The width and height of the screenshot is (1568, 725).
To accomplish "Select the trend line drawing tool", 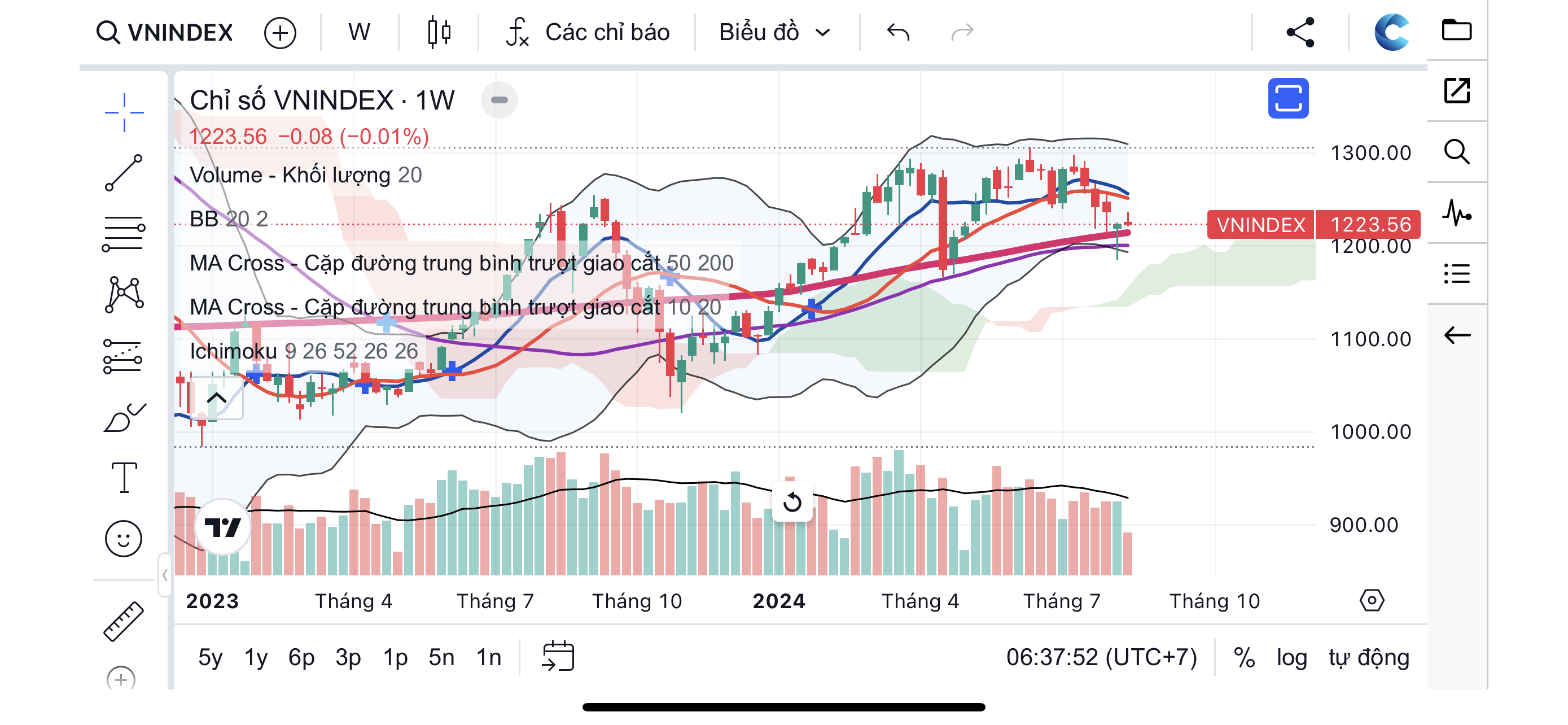I will [x=124, y=173].
